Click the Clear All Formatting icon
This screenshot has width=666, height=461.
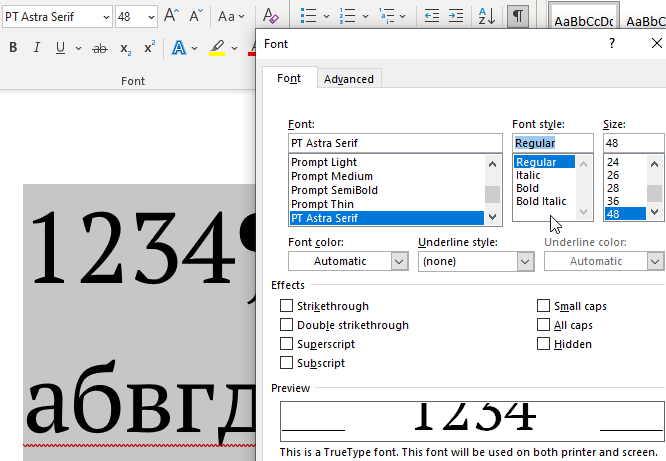(270, 16)
